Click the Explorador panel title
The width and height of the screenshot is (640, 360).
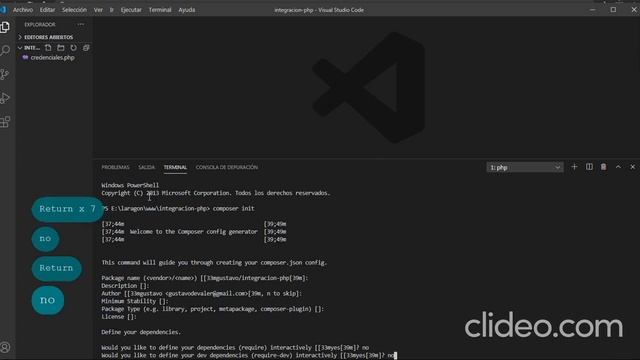point(40,24)
